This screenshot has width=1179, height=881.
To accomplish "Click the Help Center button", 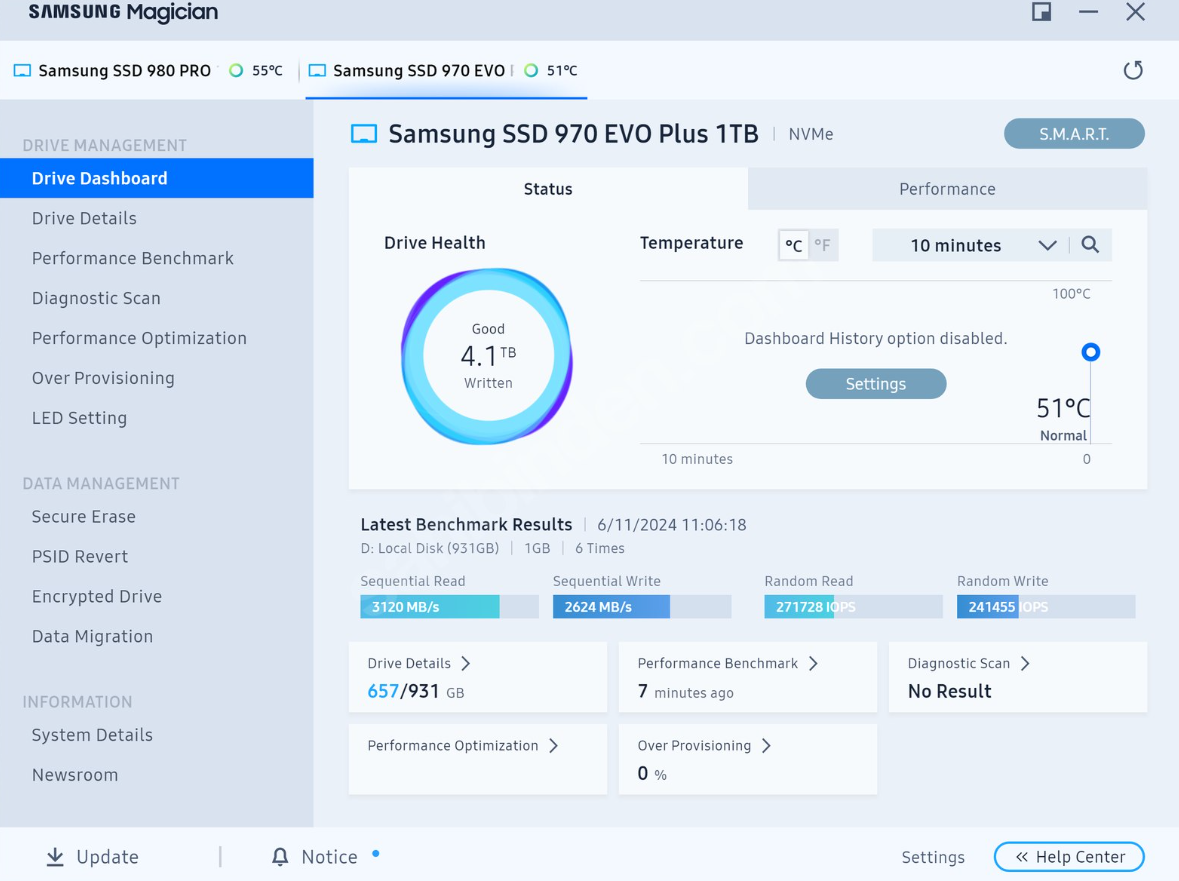I will (x=1069, y=857).
